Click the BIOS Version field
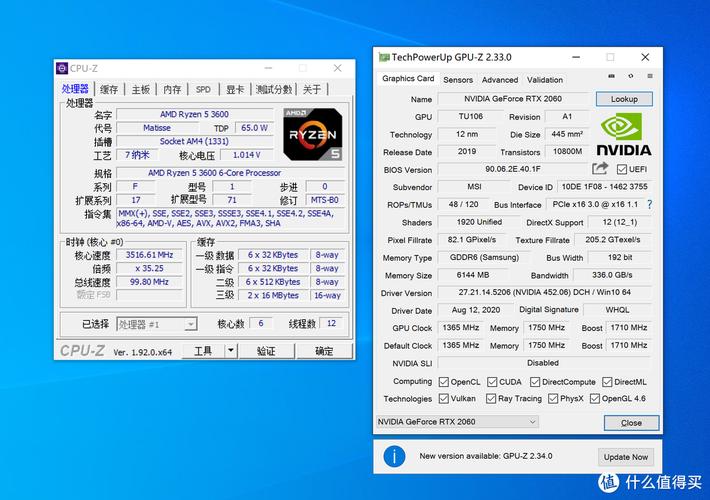Screen dimensions: 710x500 tap(513, 169)
